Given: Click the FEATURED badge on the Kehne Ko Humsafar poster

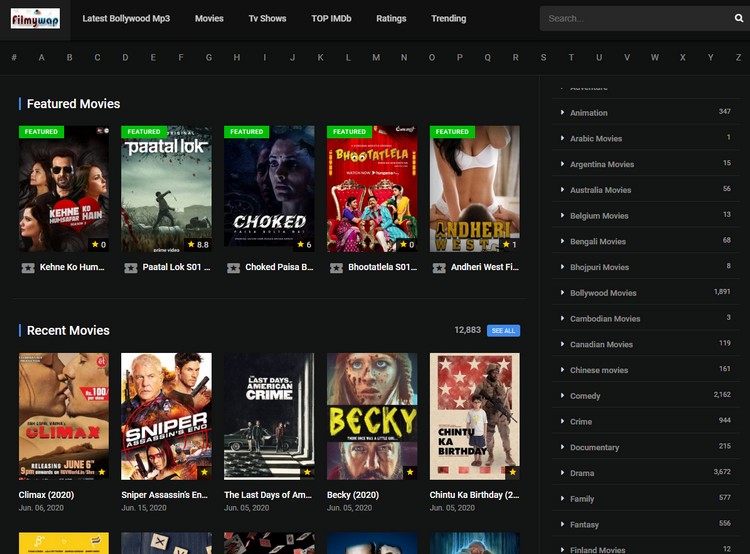Looking at the screenshot, I should tap(41, 132).
